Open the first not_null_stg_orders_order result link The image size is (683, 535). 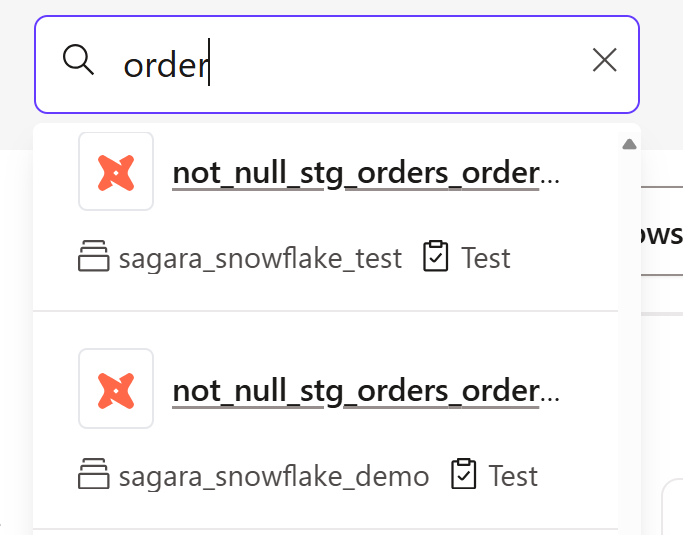point(366,173)
